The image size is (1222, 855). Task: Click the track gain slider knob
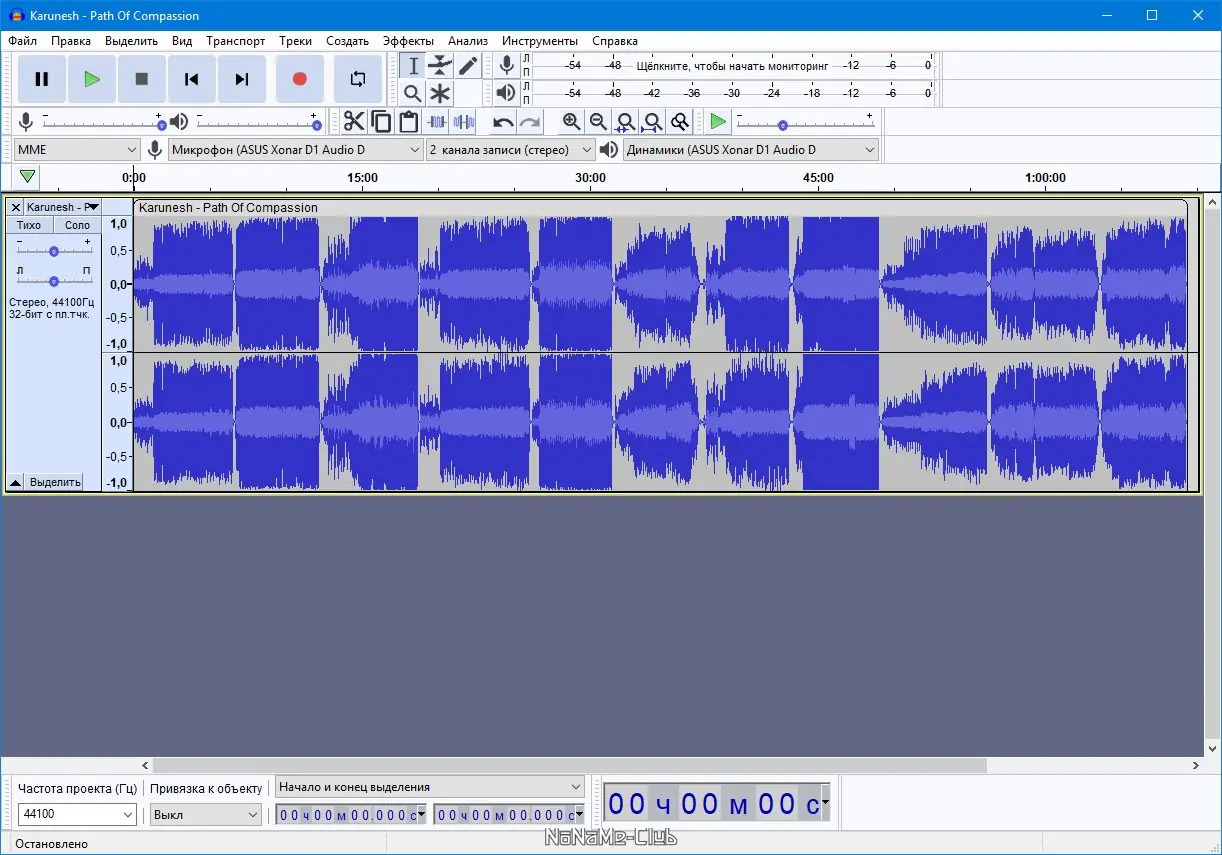point(54,251)
